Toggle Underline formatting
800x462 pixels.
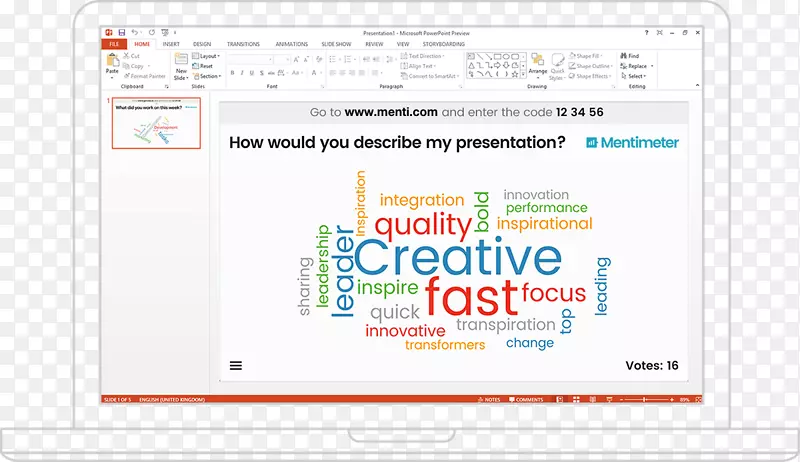click(252, 73)
